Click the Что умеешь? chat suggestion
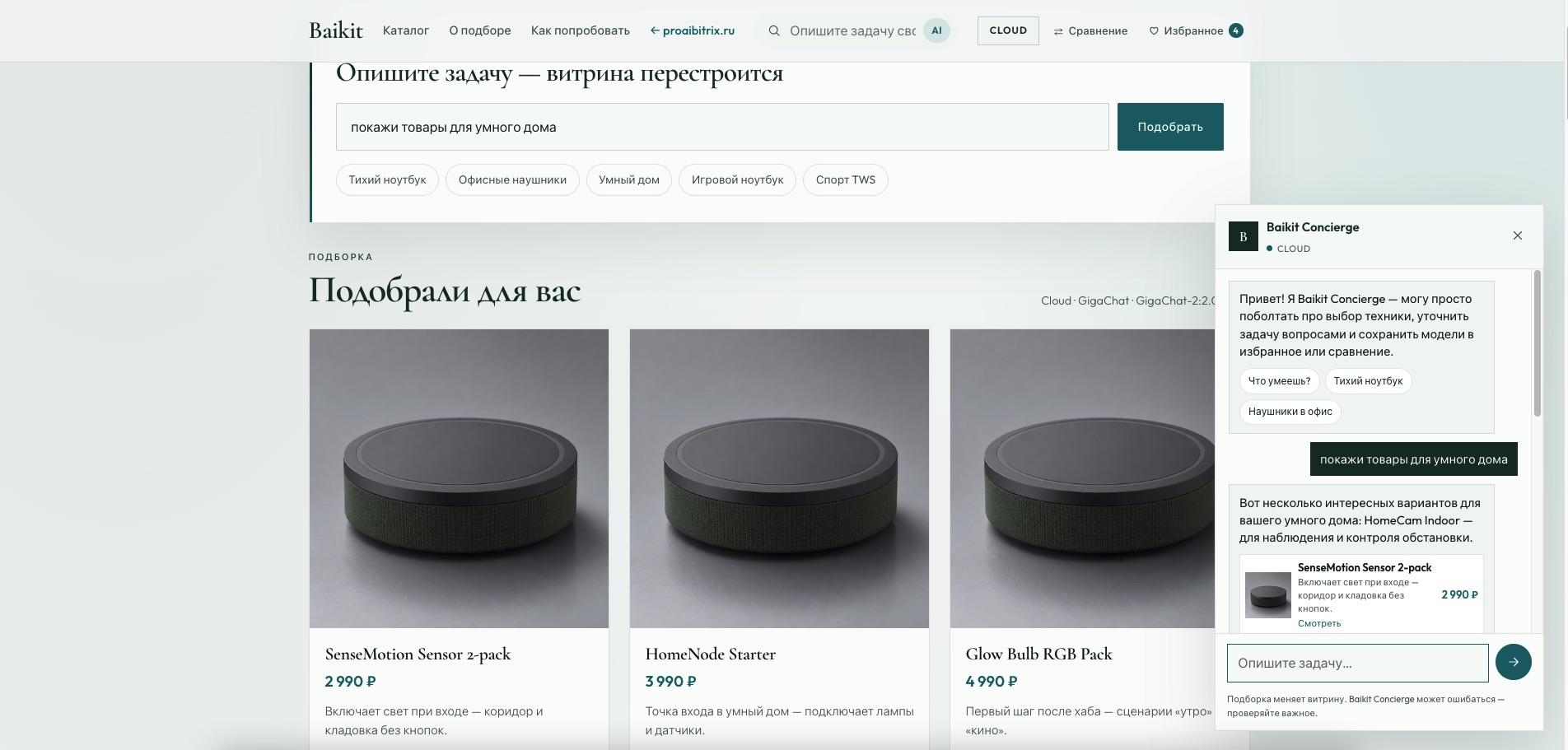Screen dimensions: 1568x750 (1279, 381)
